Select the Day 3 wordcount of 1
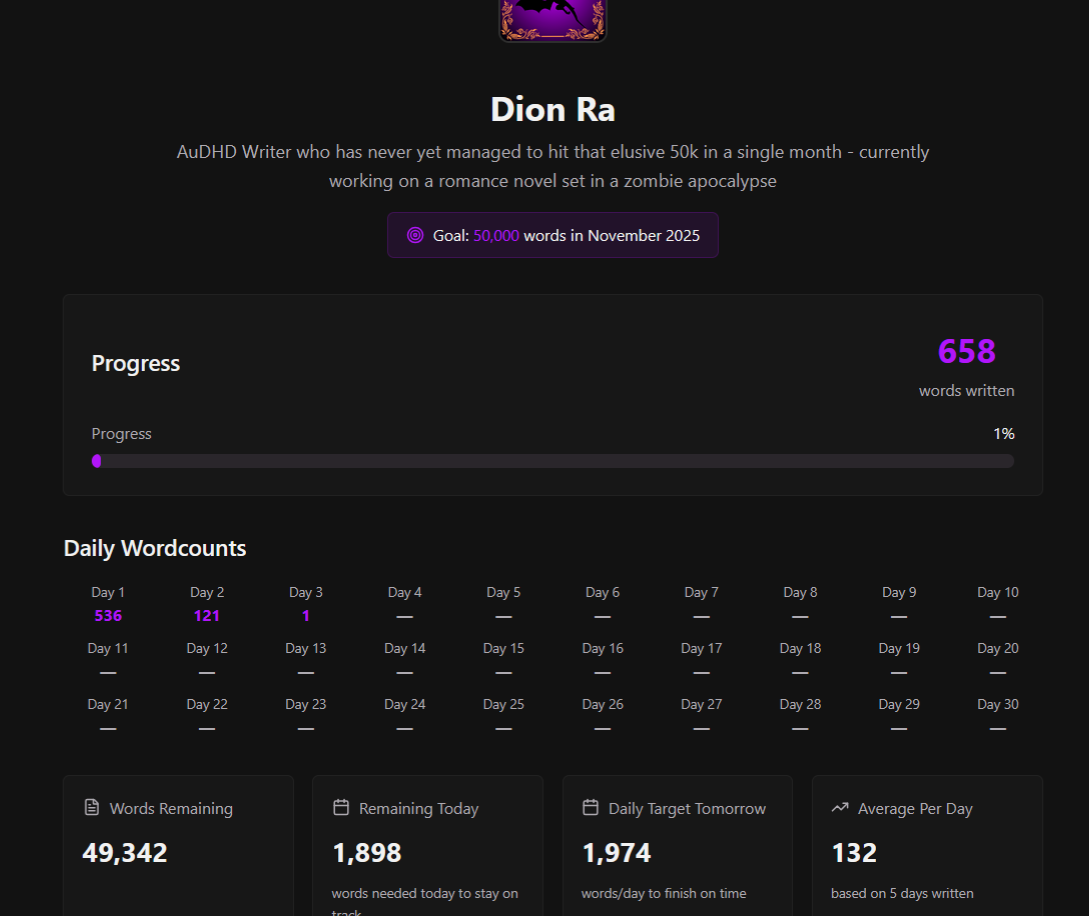The height and width of the screenshot is (916, 1089). (306, 616)
